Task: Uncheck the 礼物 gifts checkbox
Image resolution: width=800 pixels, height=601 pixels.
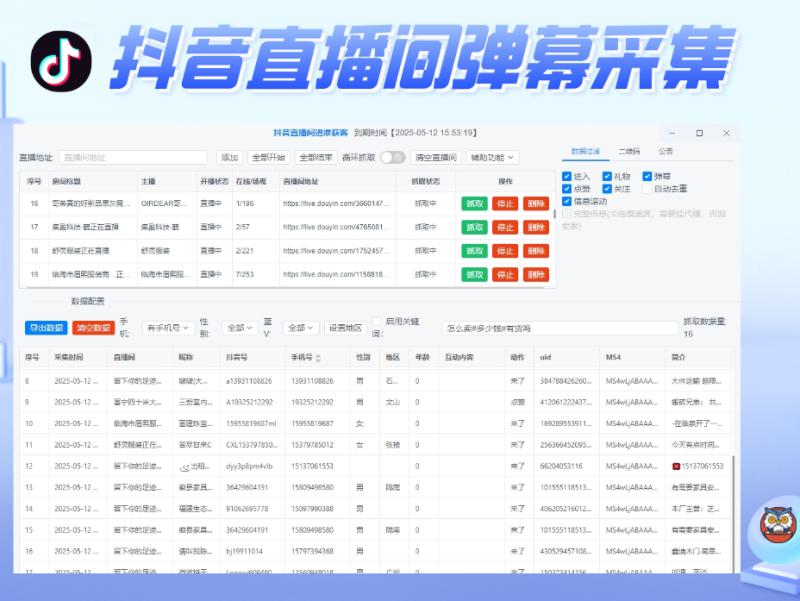Action: [x=607, y=176]
